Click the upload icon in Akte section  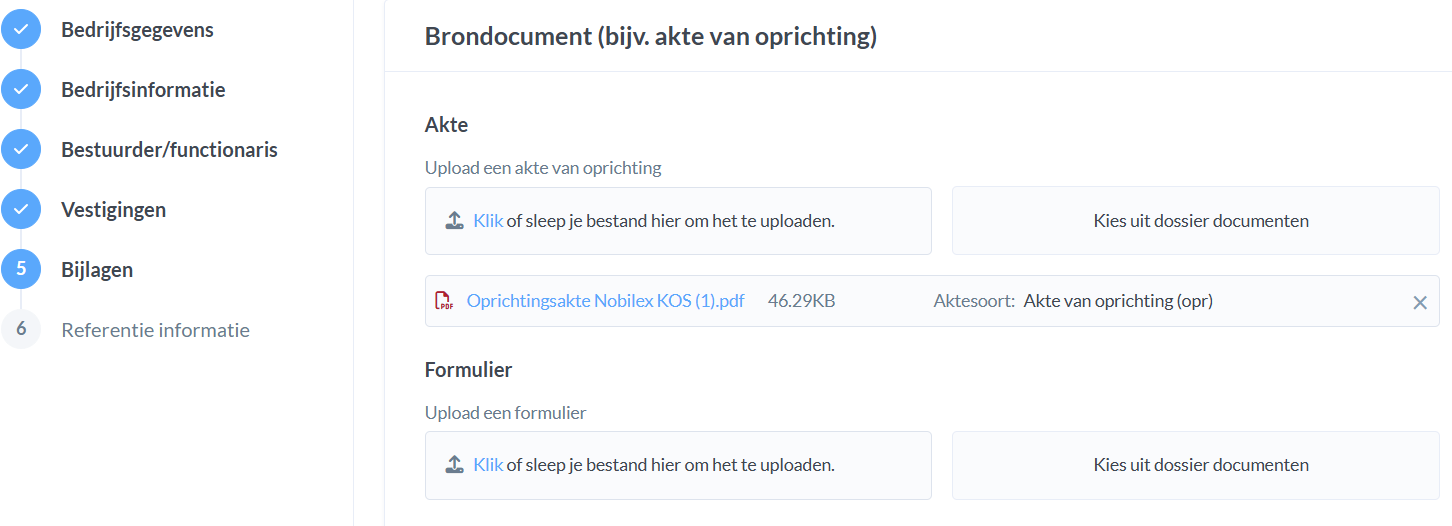pos(454,221)
